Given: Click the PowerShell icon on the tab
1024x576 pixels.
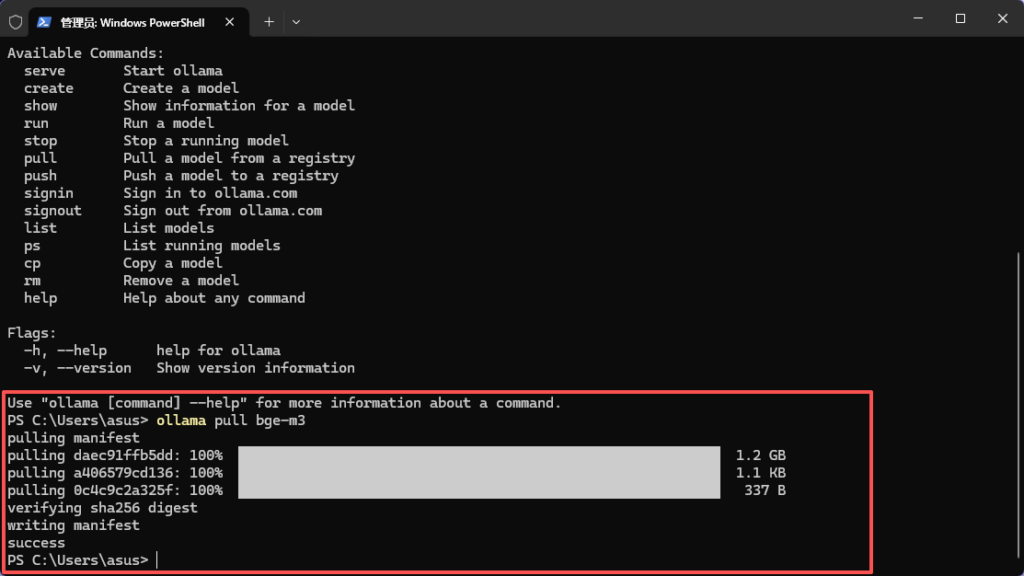Looking at the screenshot, I should coord(45,22).
